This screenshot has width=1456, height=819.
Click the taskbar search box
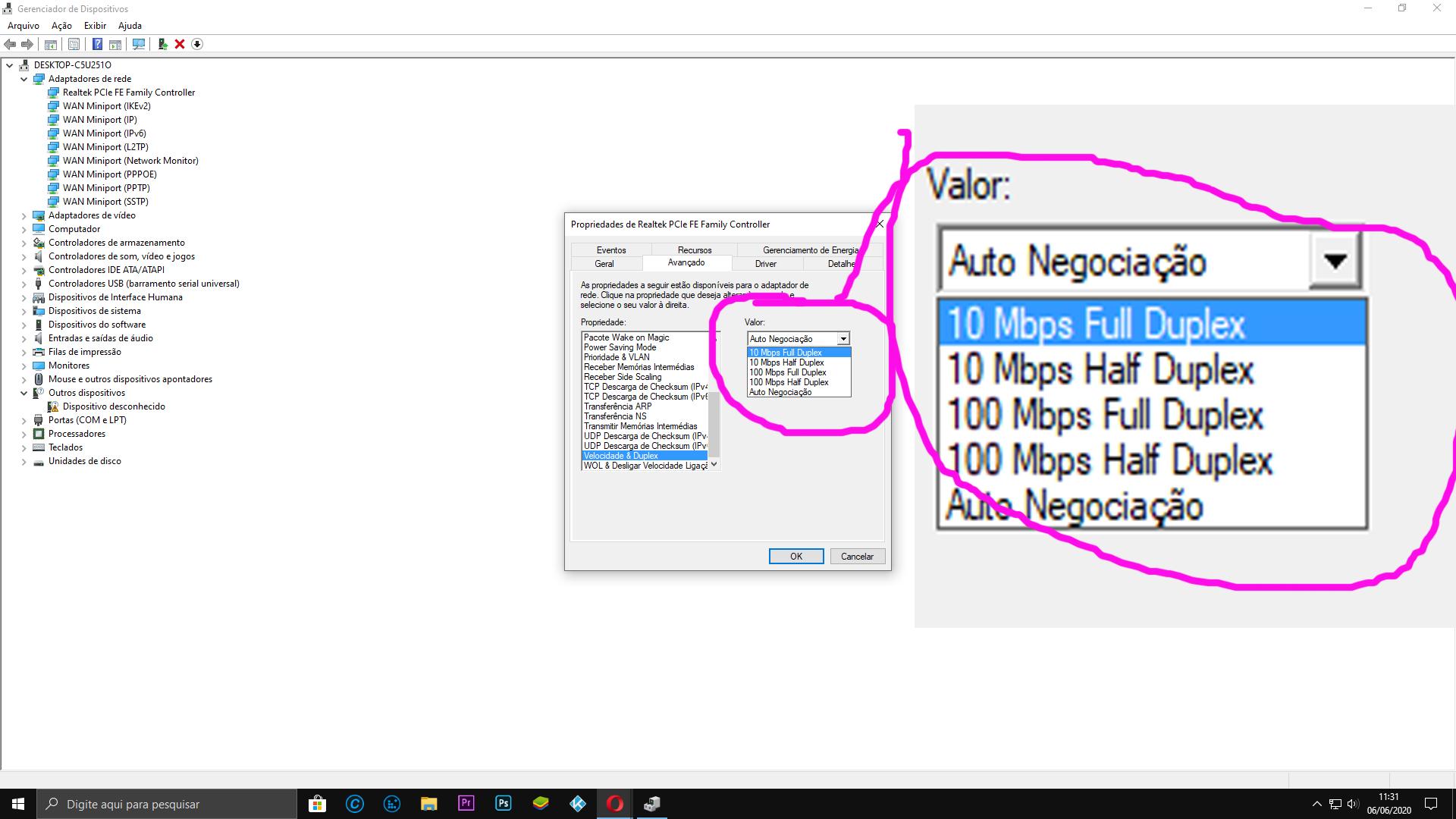coord(167,804)
